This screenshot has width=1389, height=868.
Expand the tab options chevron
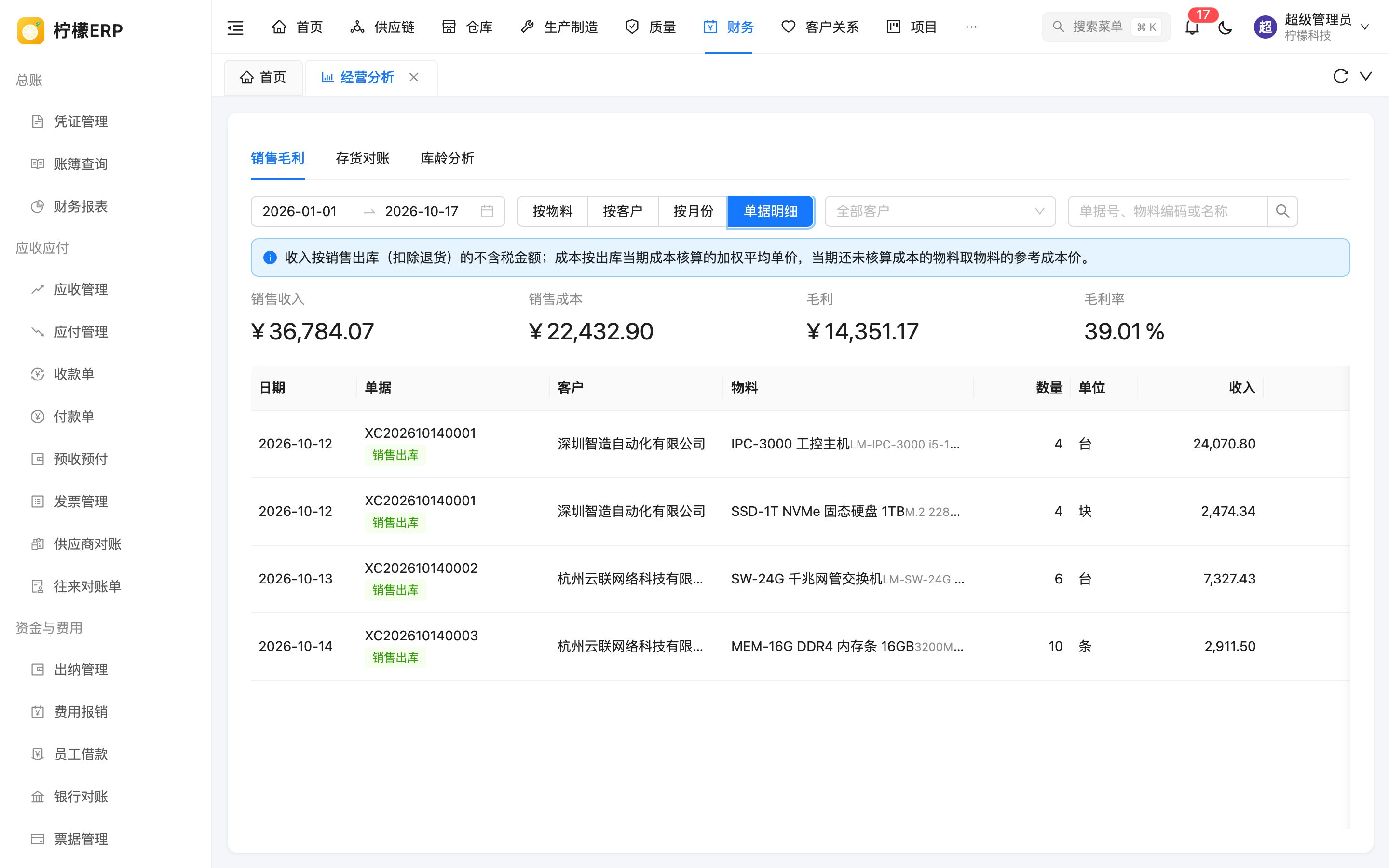pyautogui.click(x=1366, y=76)
